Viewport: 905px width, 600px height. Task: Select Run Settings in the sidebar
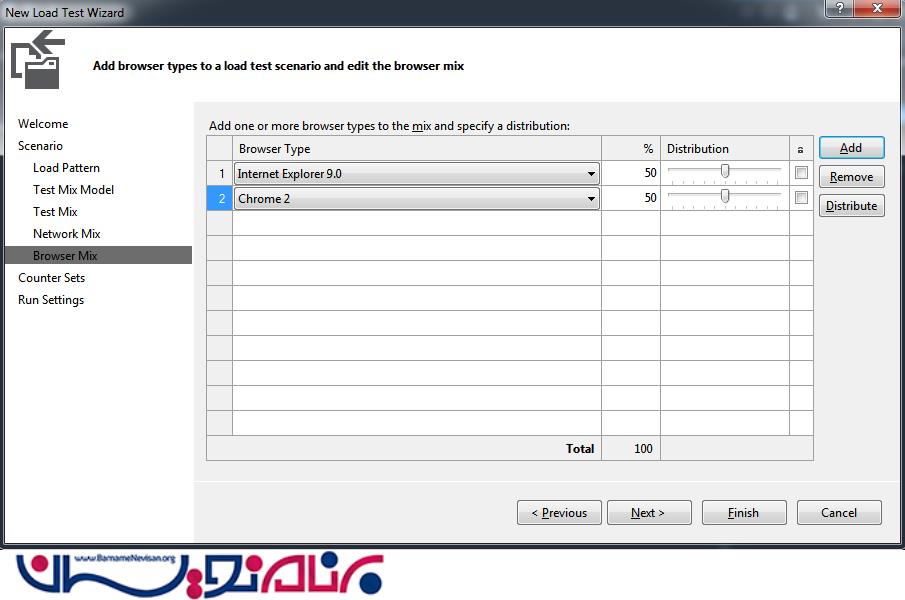point(51,300)
